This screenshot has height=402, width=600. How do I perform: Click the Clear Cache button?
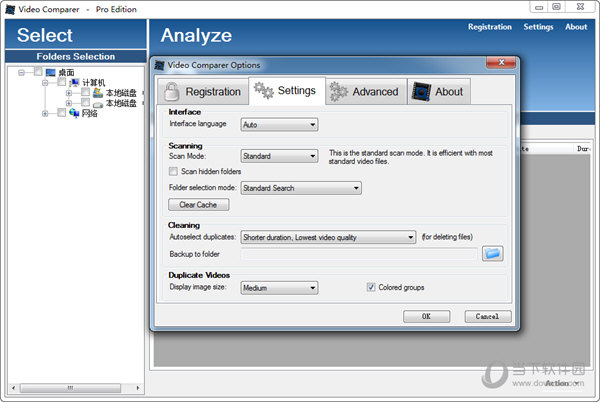pyautogui.click(x=199, y=205)
